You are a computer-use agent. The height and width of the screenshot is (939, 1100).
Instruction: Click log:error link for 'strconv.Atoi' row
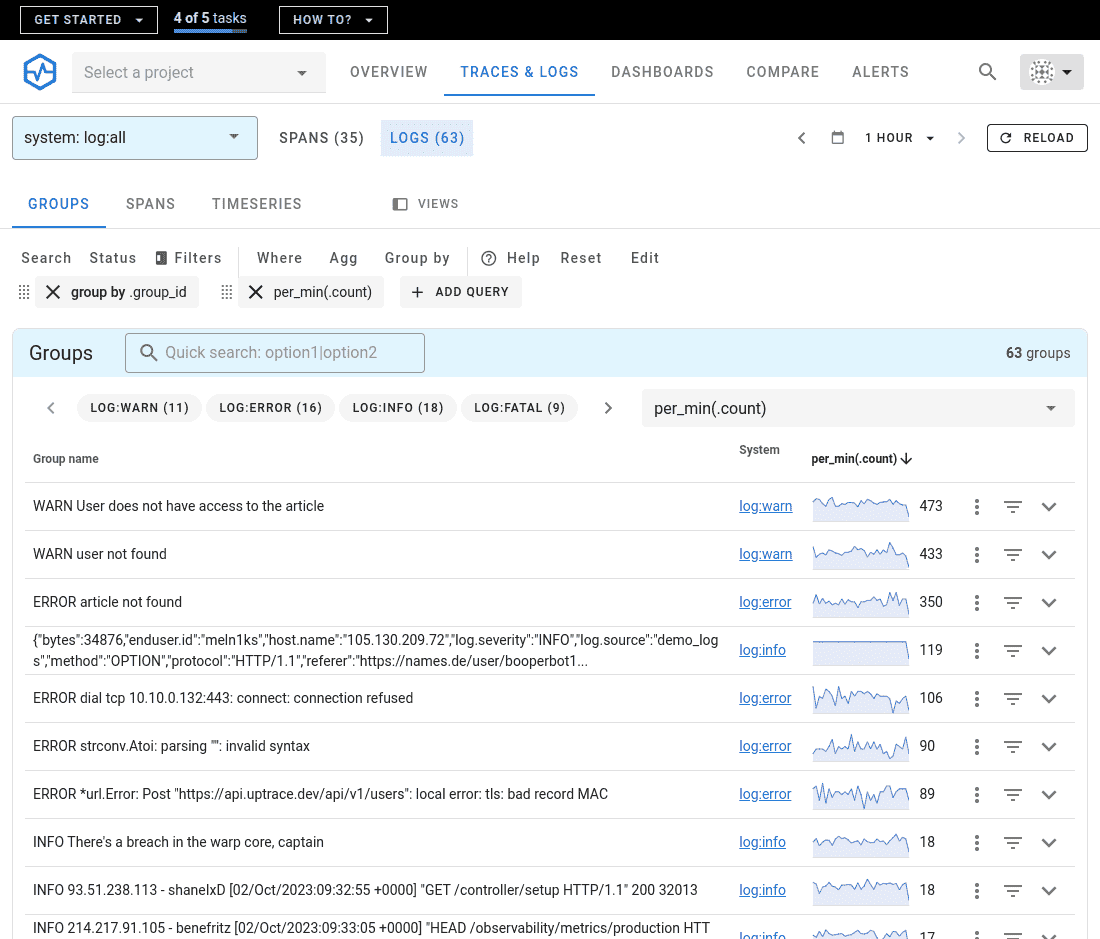[765, 746]
